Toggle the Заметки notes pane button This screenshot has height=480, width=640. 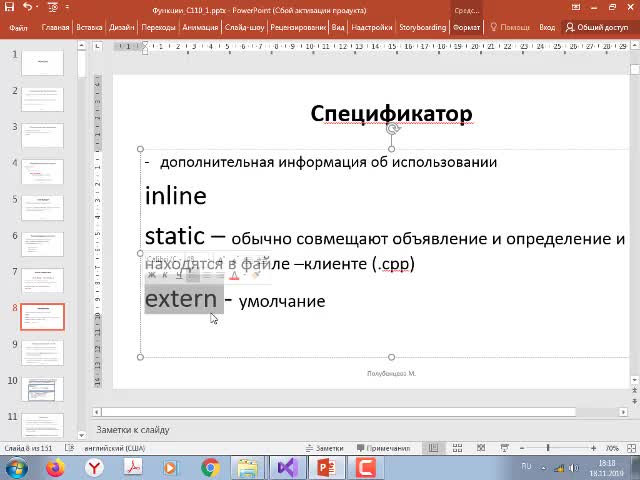click(x=325, y=448)
